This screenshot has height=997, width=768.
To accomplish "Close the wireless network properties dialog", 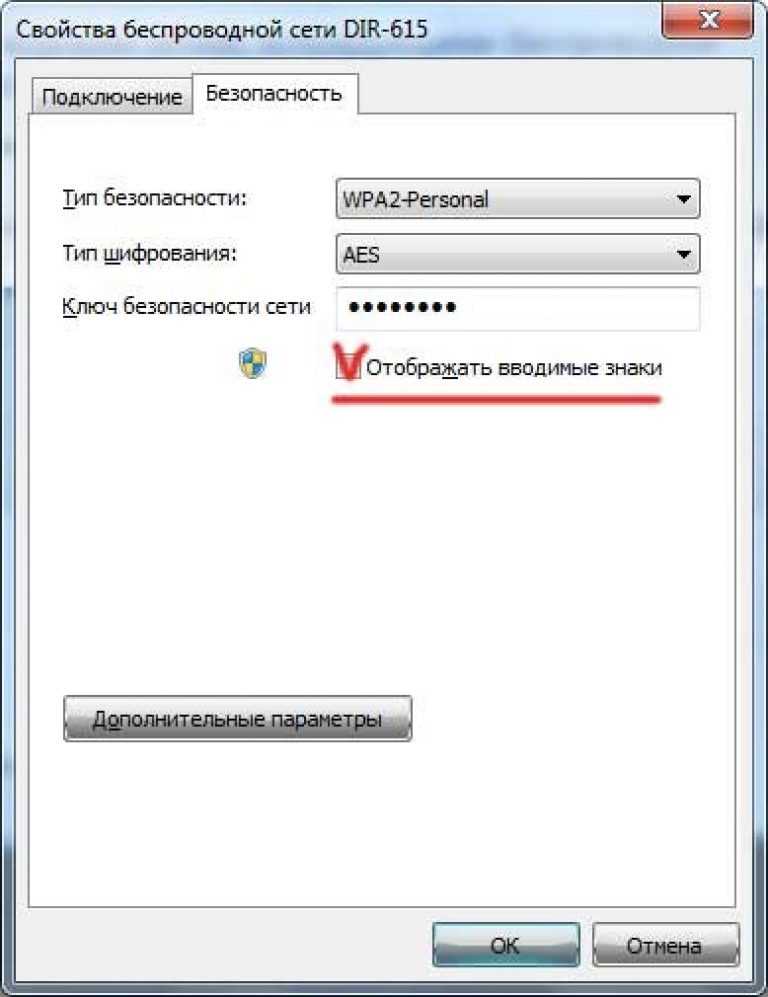I will [x=708, y=20].
